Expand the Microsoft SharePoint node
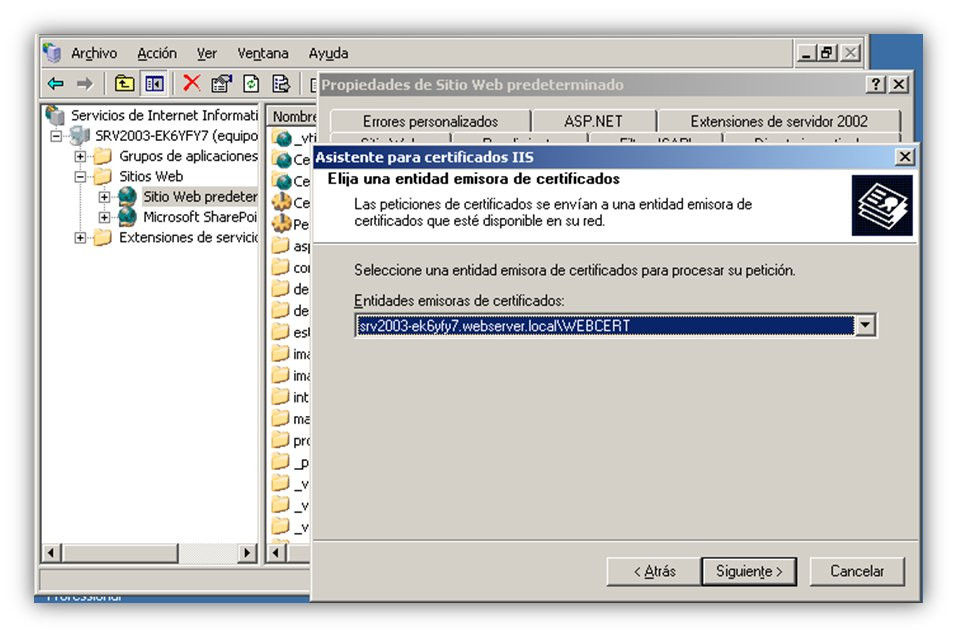The image size is (957, 637). click(x=104, y=217)
